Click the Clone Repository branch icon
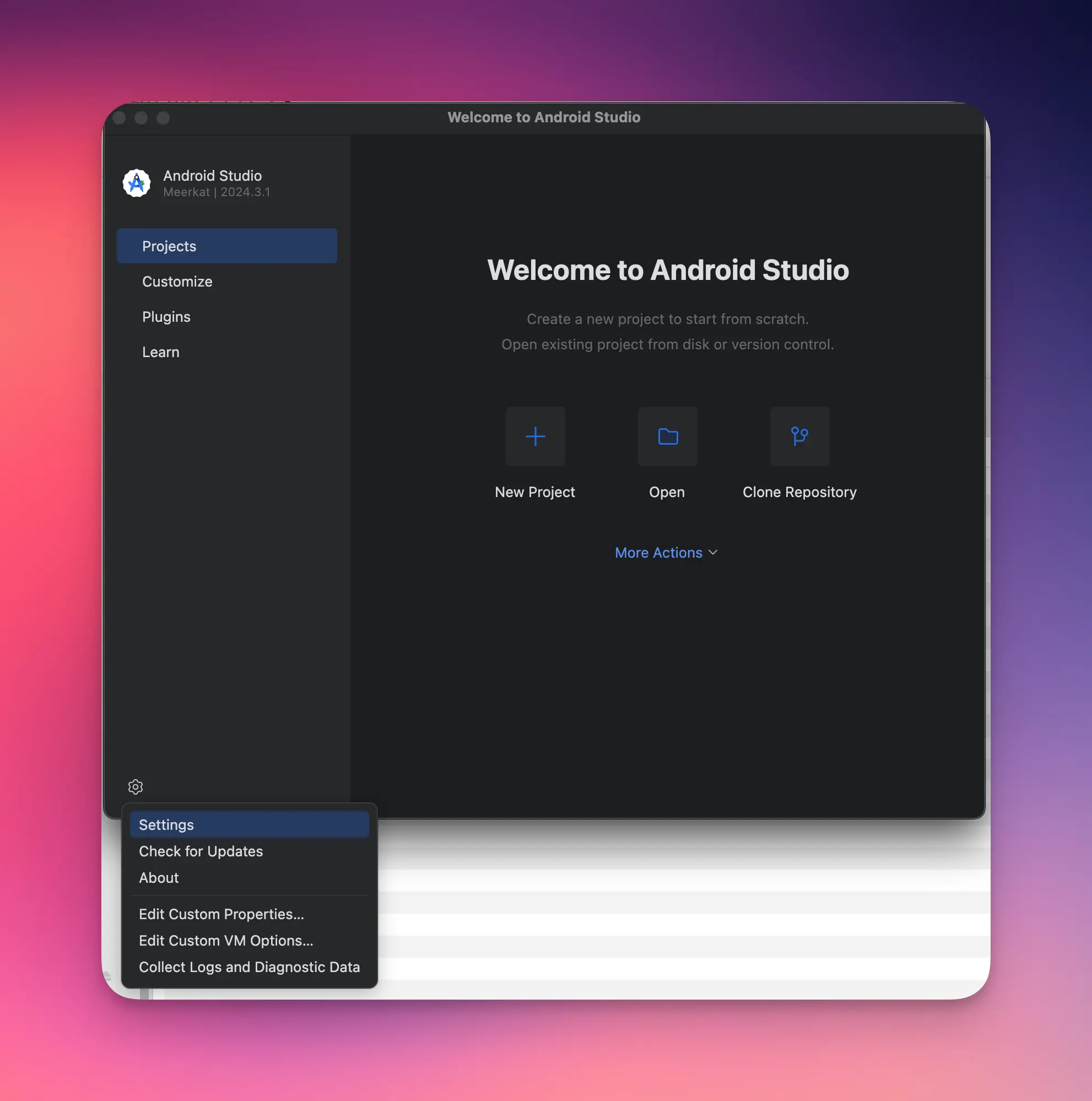 click(799, 436)
